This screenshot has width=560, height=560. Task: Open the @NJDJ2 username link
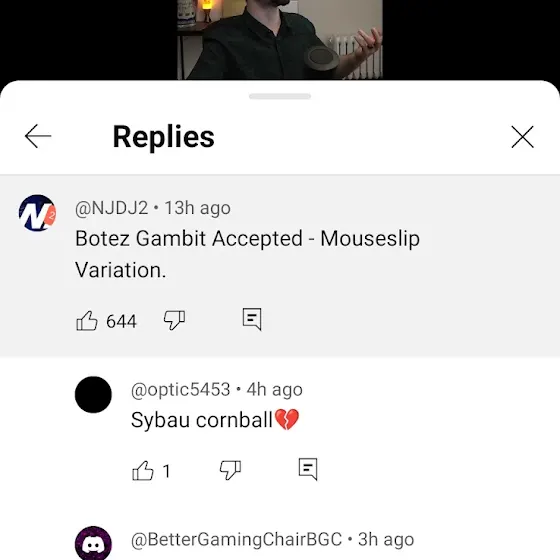tap(111, 208)
